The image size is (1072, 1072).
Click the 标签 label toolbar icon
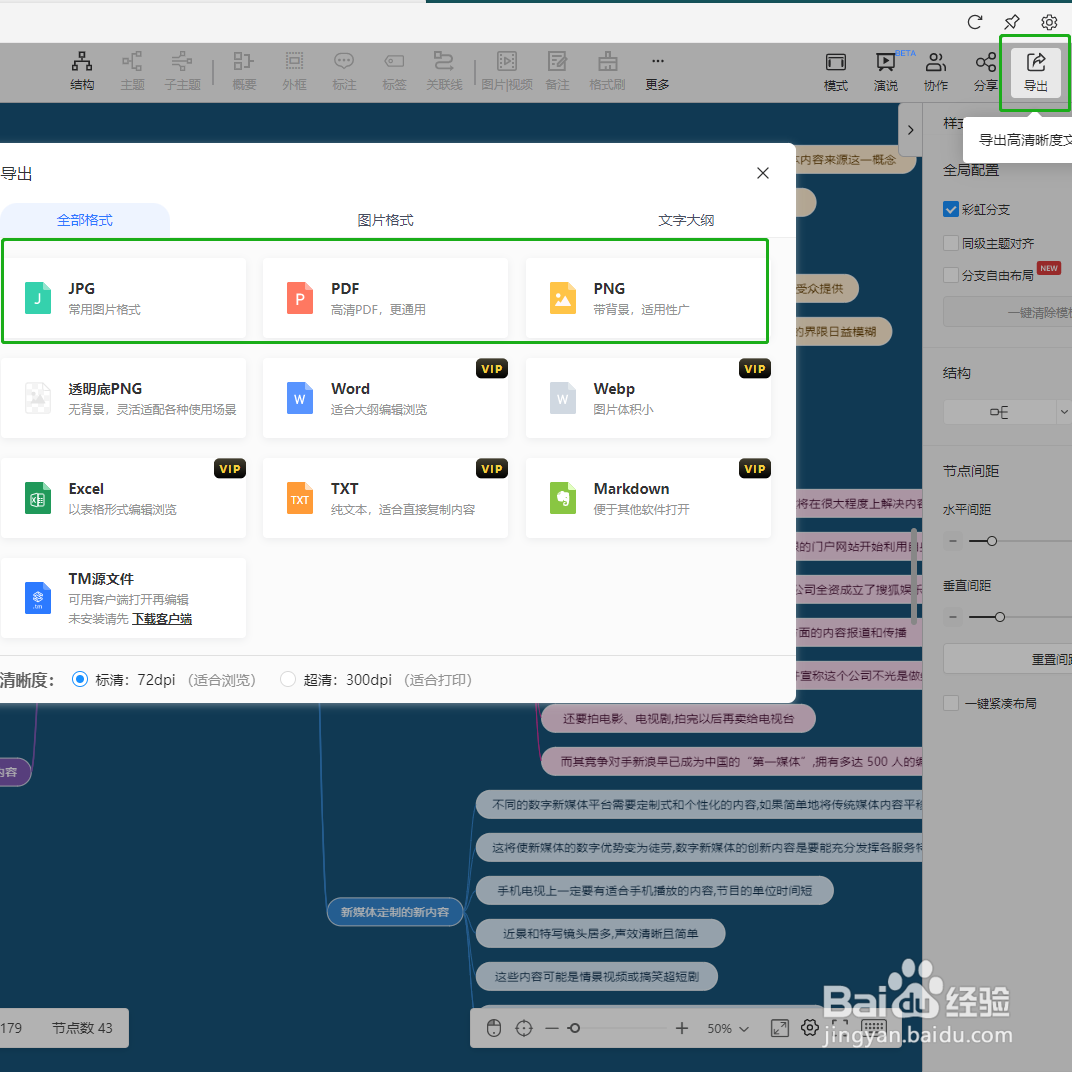(x=394, y=71)
